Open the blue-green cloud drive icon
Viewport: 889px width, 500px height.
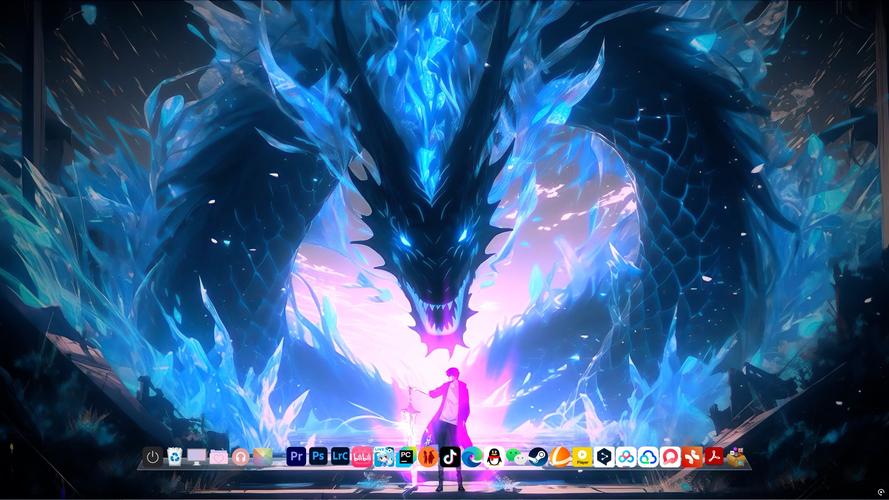click(648, 456)
